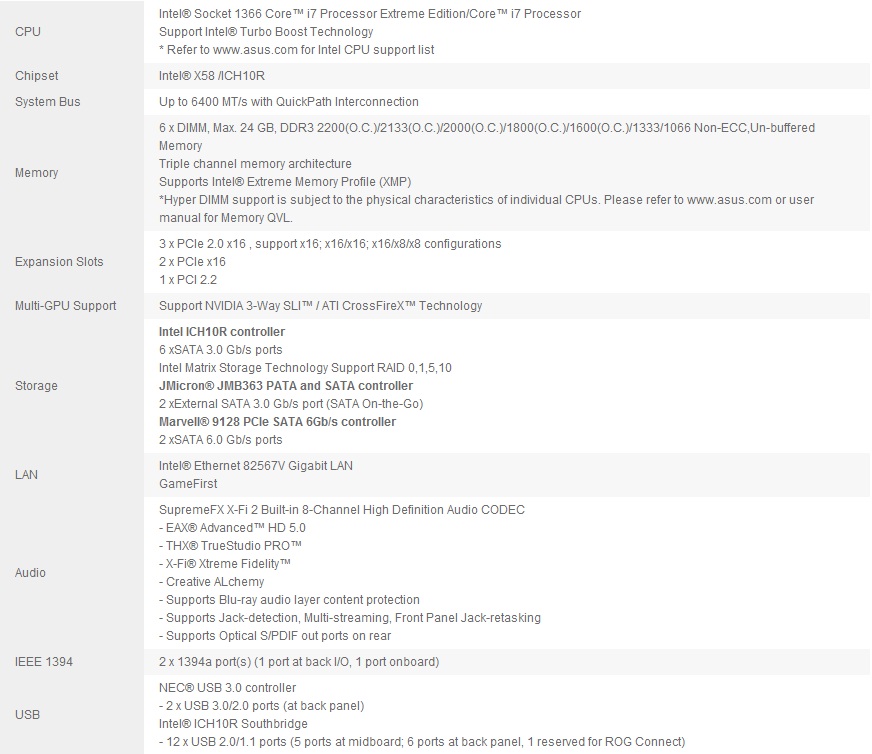872x754 pixels.
Task: Select the Multi-GPU Support label
Action: [x=65, y=306]
